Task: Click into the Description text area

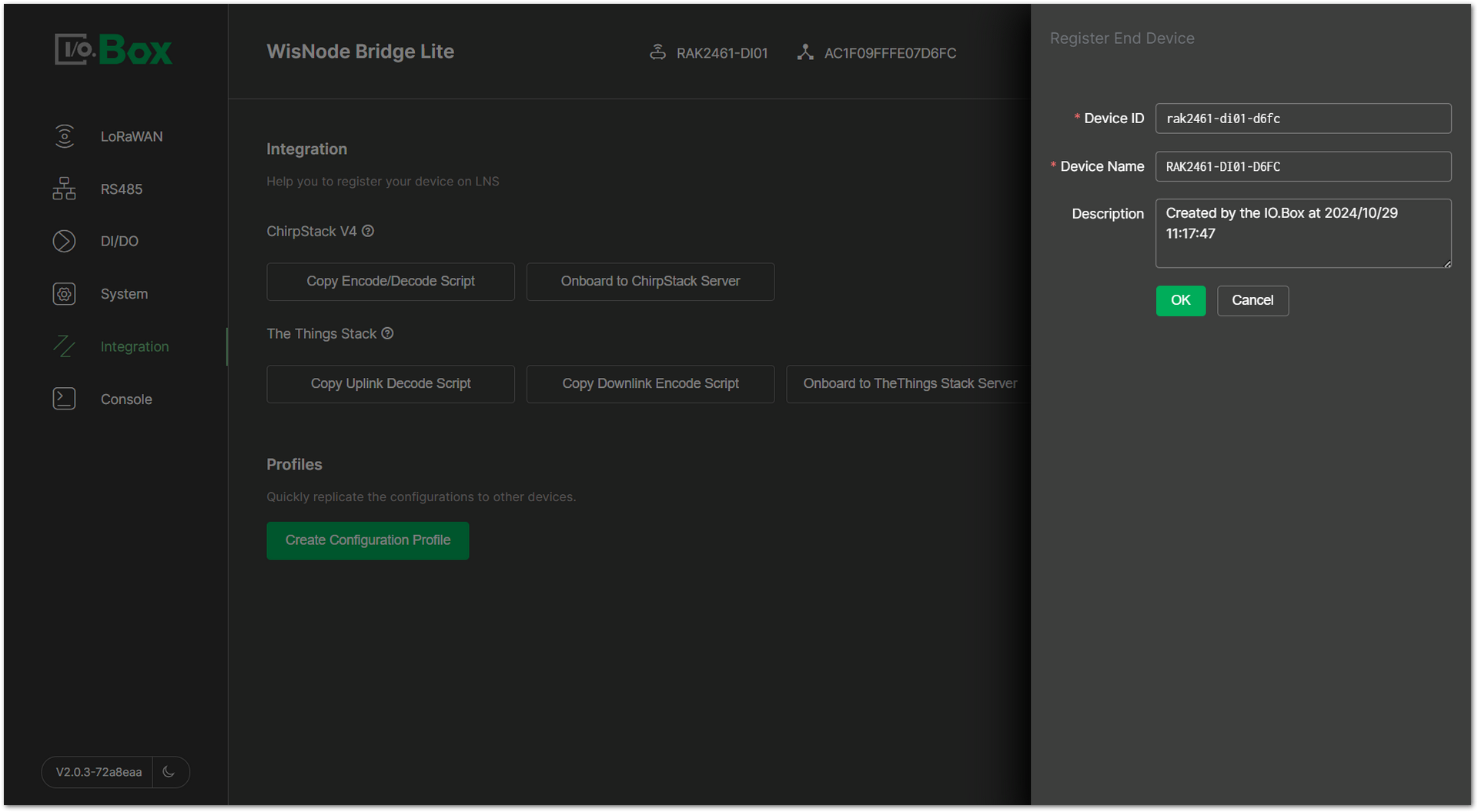Action: pyautogui.click(x=1303, y=233)
